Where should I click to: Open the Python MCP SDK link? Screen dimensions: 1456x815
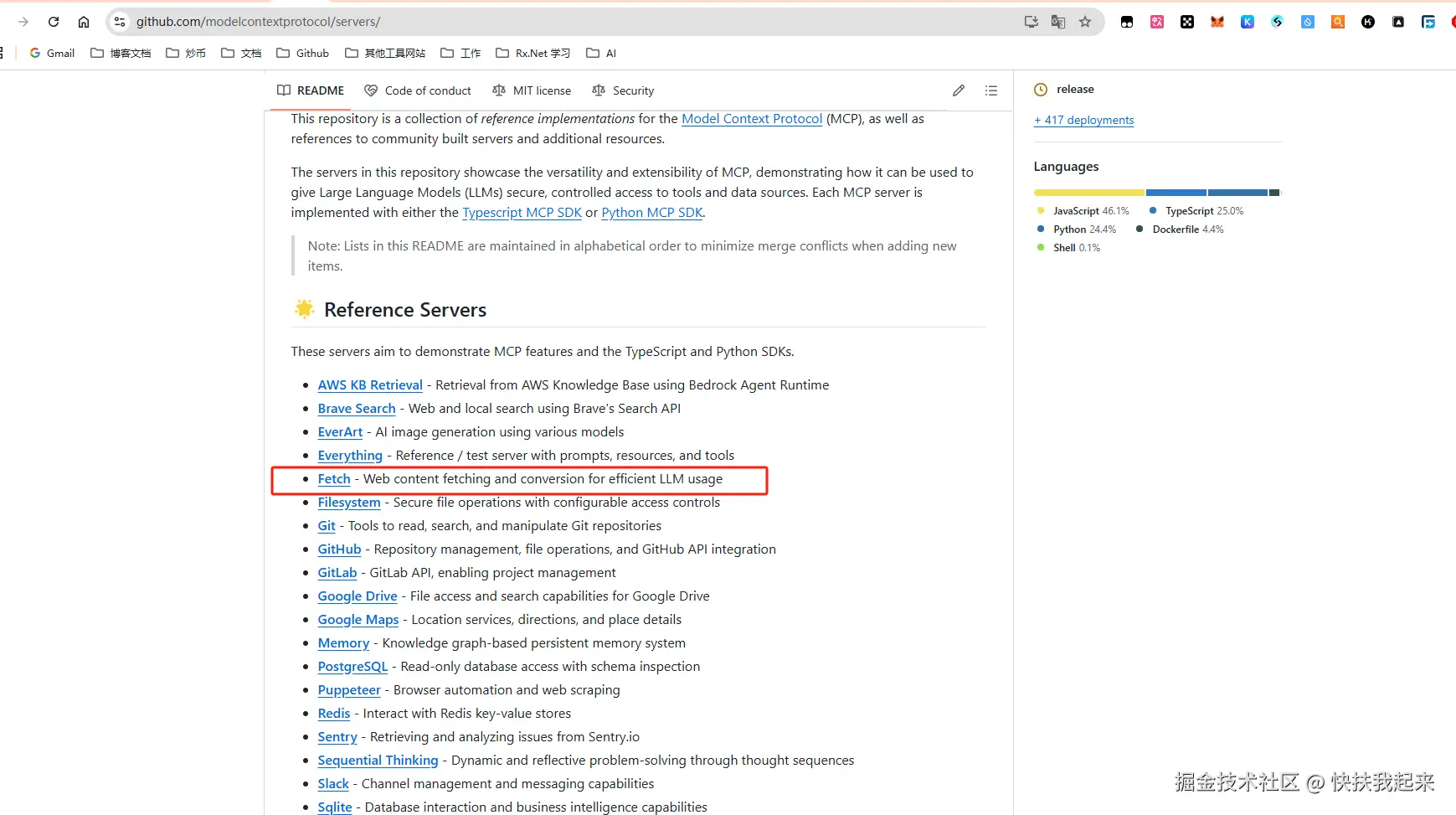coord(652,213)
